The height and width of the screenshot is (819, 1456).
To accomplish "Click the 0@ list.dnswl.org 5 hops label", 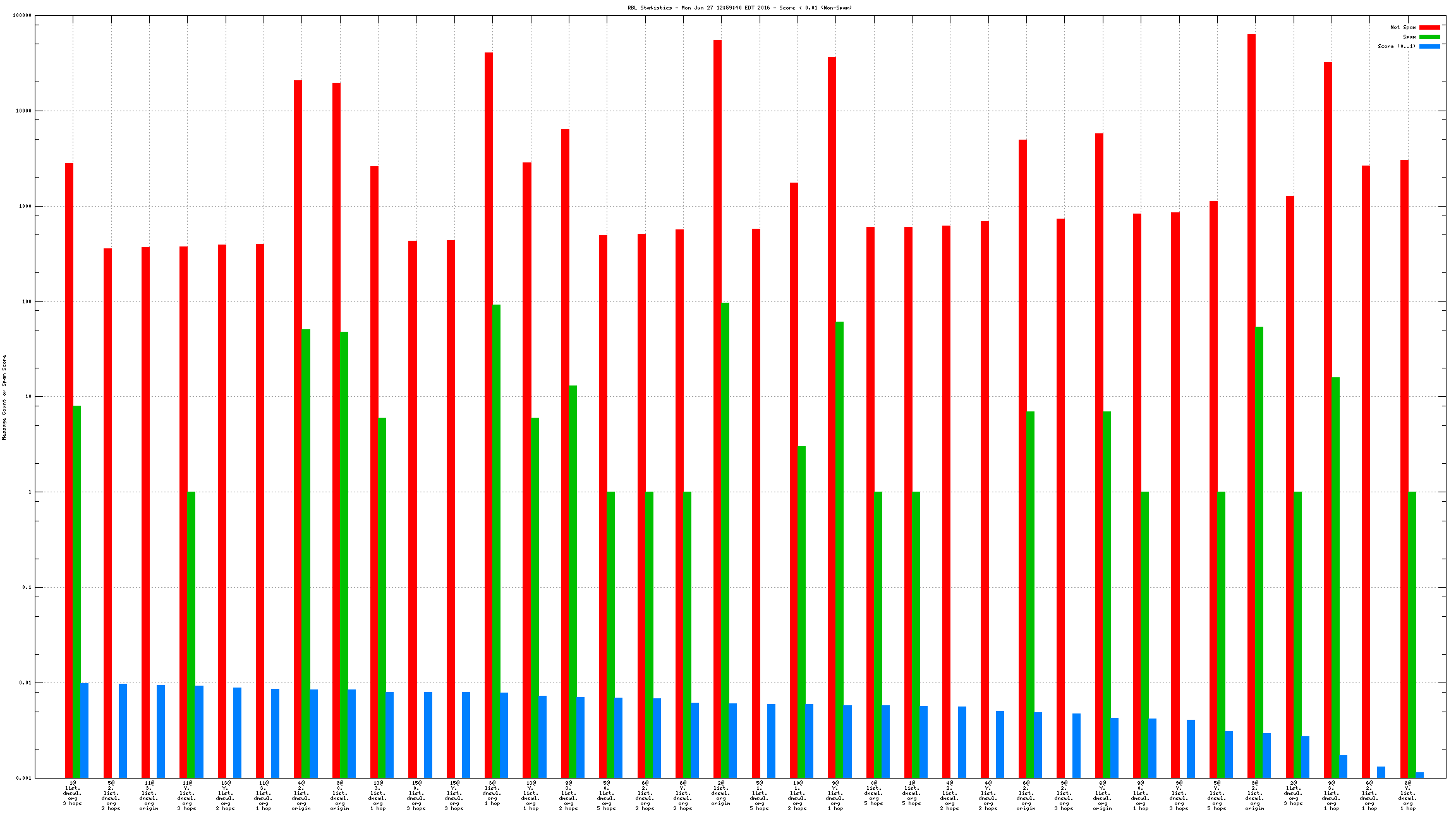I will pos(873,793).
